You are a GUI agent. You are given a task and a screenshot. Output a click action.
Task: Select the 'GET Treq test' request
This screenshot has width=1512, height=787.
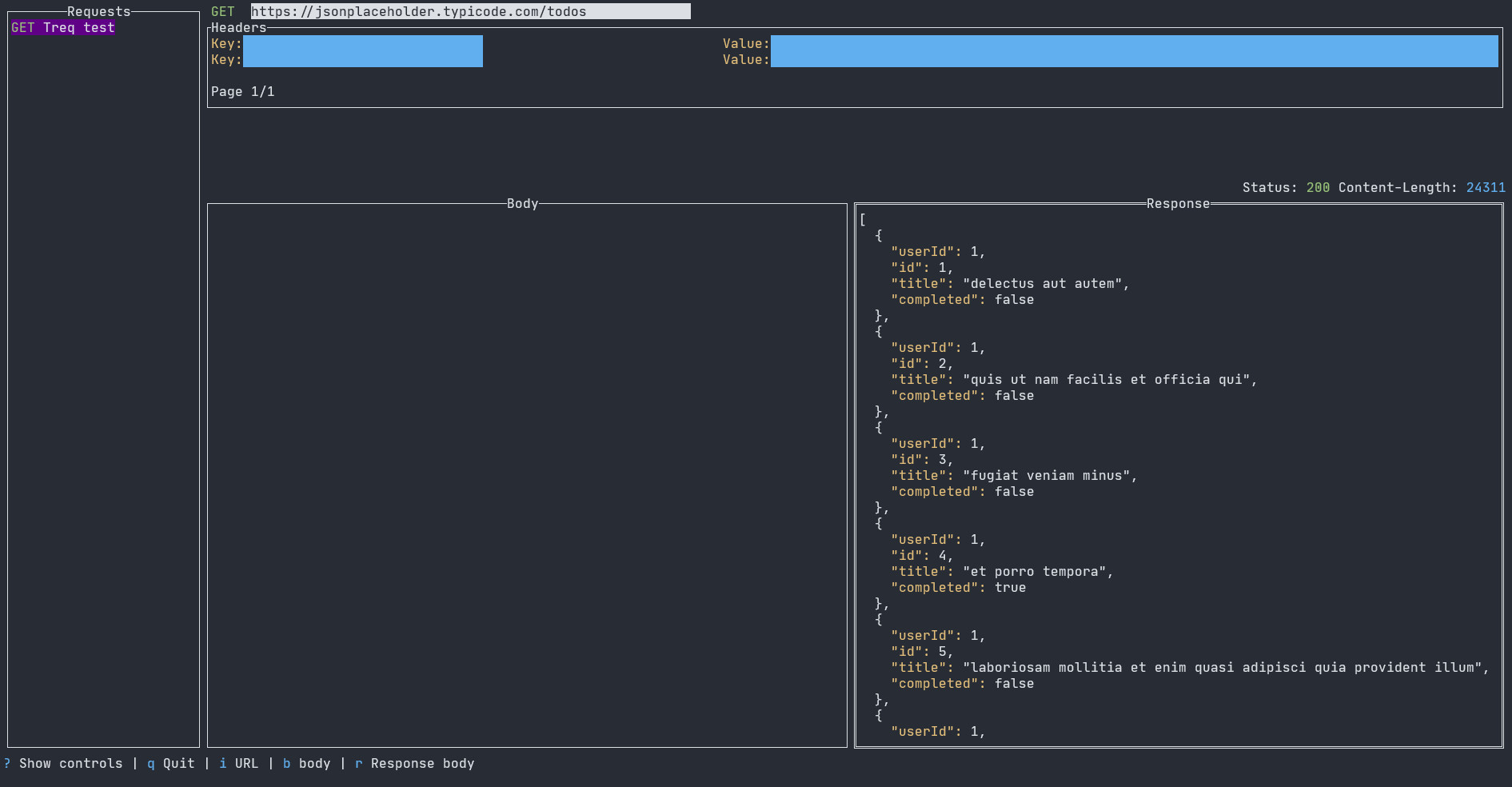[x=62, y=28]
